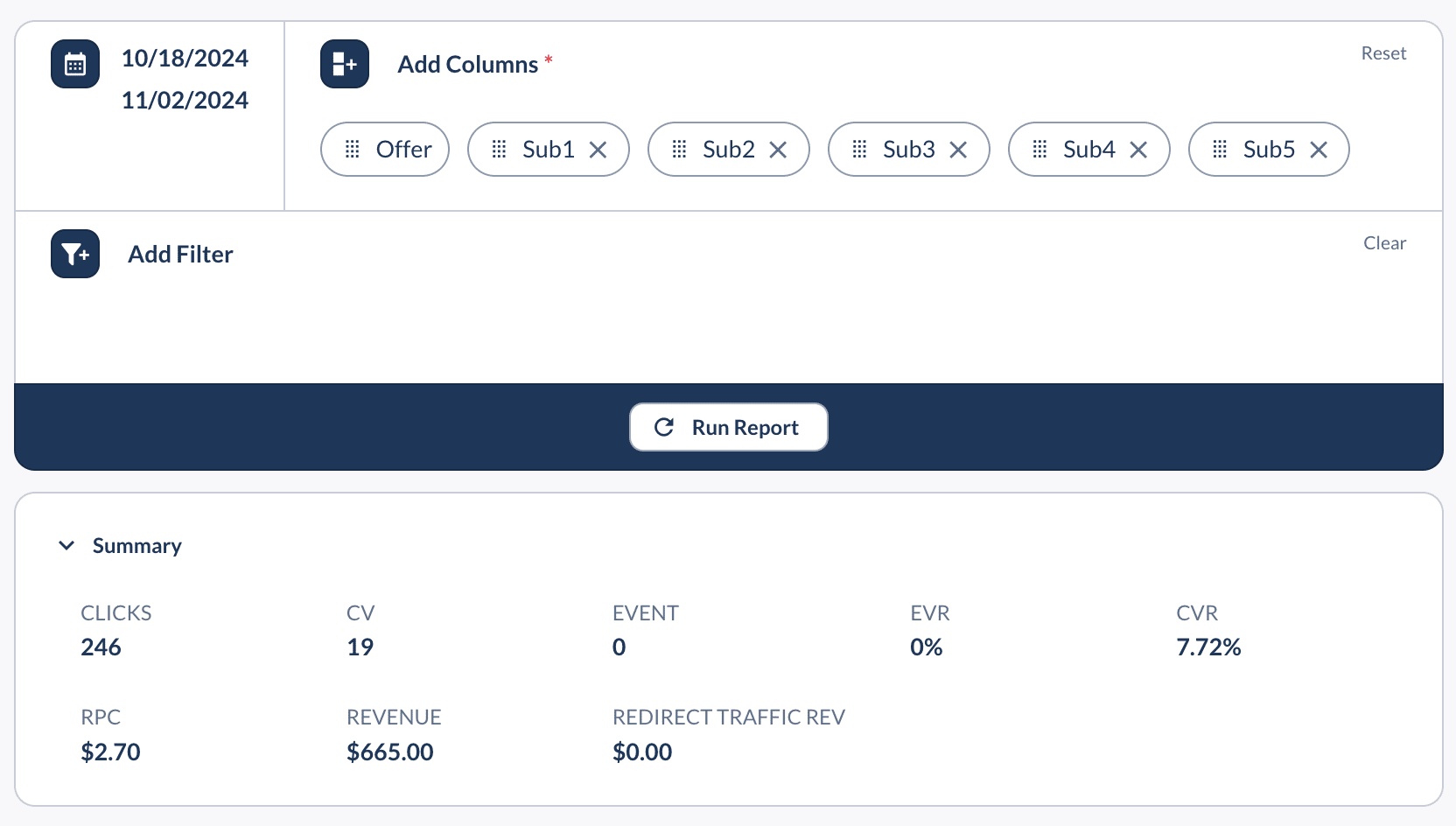
Task: Reset the selected columns
Action: (x=1383, y=53)
